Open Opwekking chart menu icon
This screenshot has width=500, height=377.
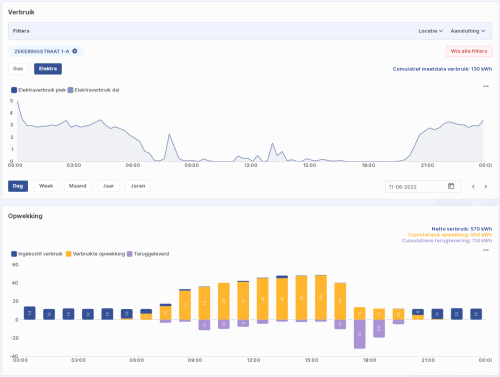tap(486, 250)
